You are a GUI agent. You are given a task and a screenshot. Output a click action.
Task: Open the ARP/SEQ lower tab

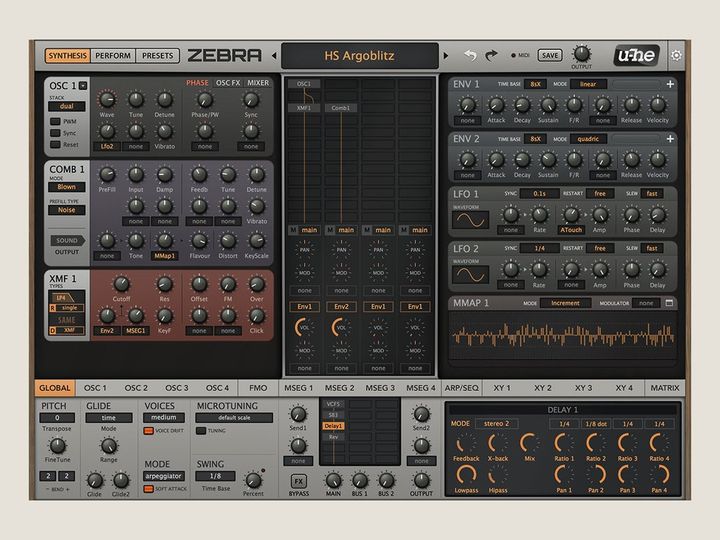(461, 388)
